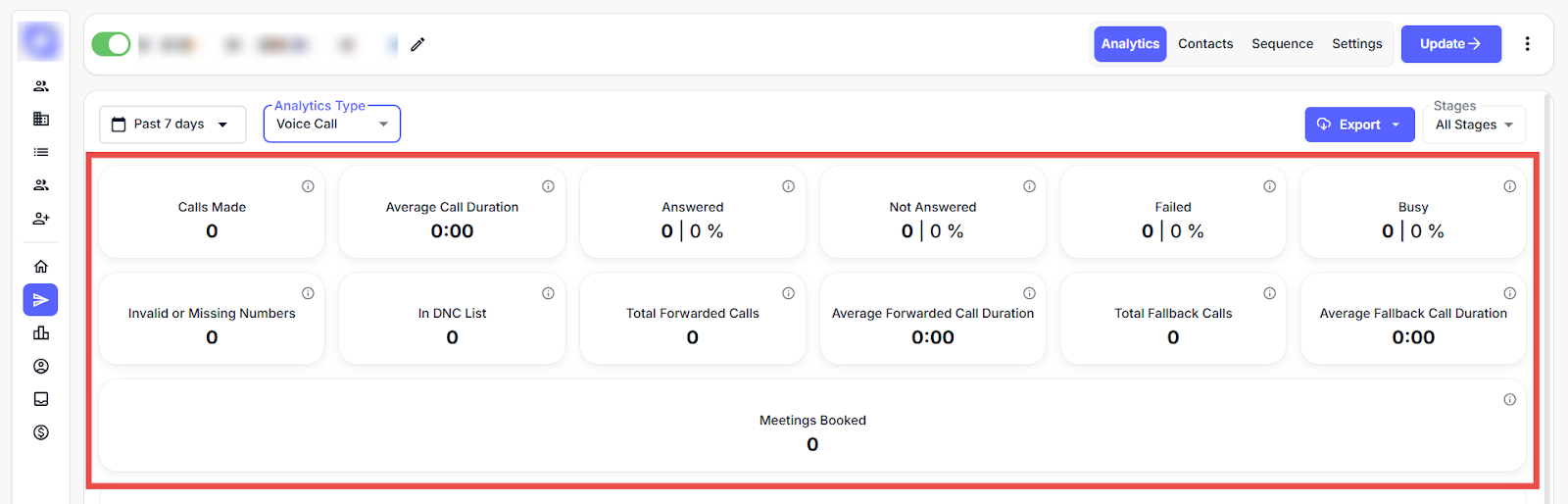Click the pencil edit name icon
This screenshot has width=1568, height=504.
pos(417,44)
